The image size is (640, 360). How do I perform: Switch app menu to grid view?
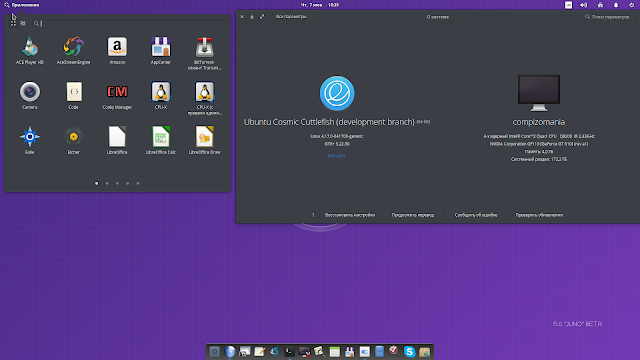click(x=13, y=23)
